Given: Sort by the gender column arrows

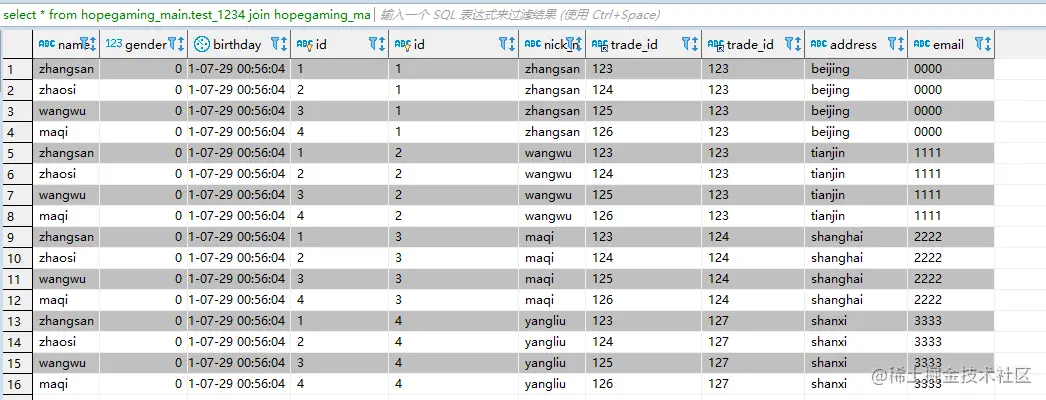Looking at the screenshot, I should click(181, 45).
